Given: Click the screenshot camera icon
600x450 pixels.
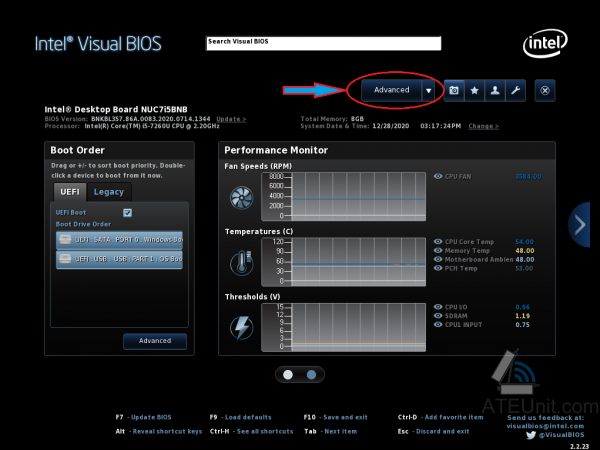Looking at the screenshot, I should pyautogui.click(x=454, y=90).
